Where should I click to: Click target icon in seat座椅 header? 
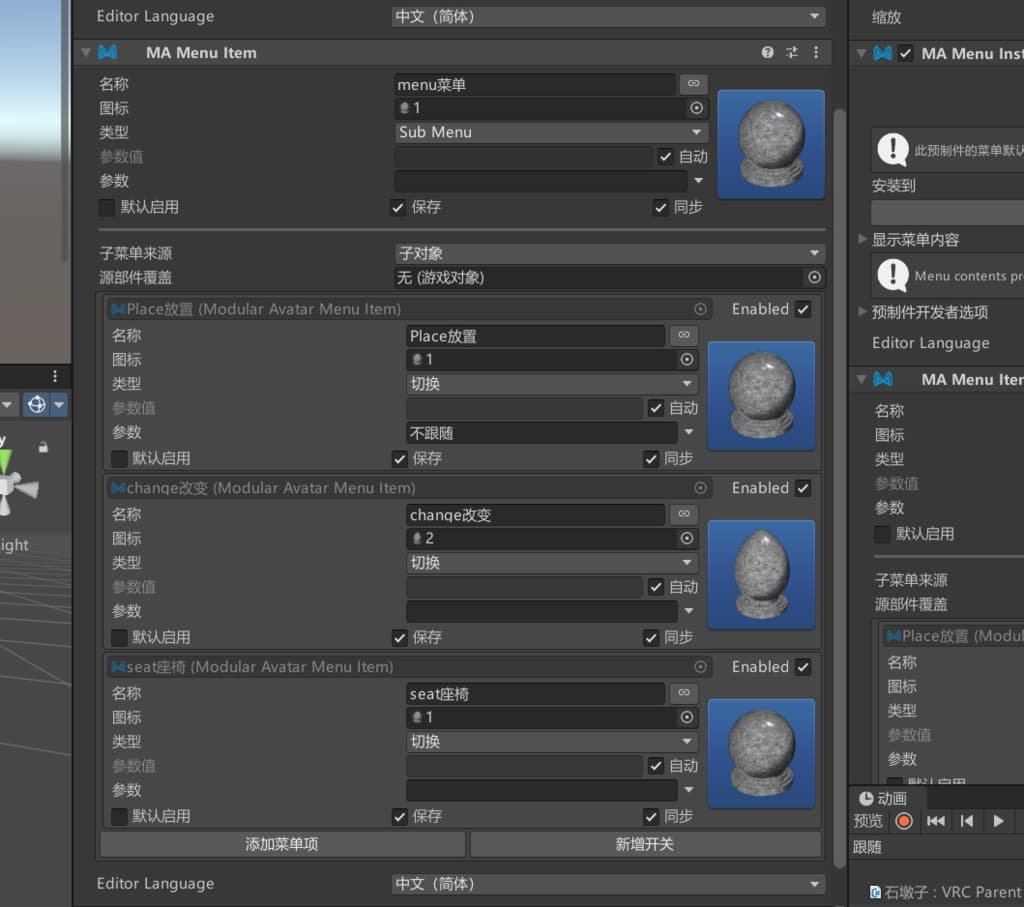click(700, 667)
